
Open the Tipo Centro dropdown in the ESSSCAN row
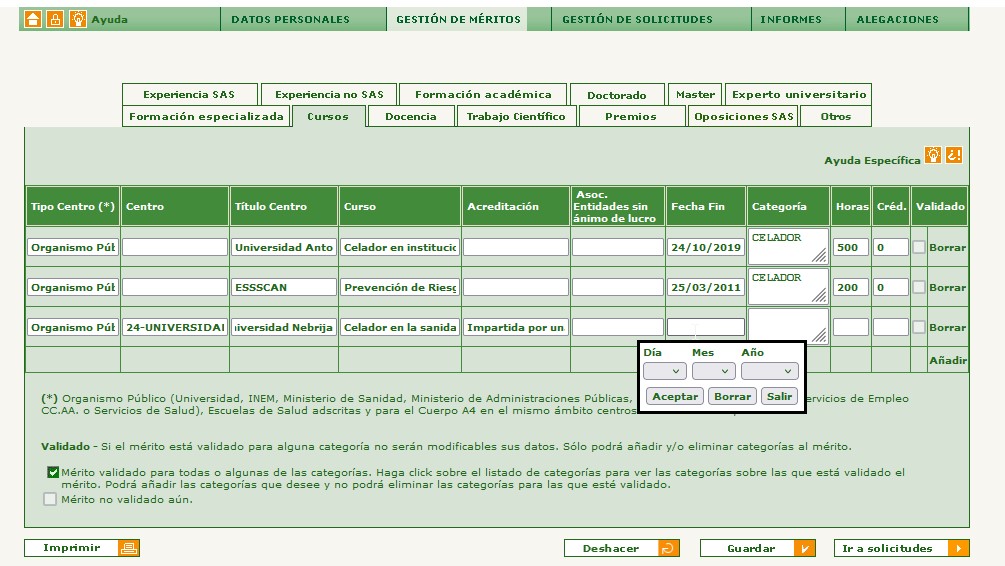73,287
